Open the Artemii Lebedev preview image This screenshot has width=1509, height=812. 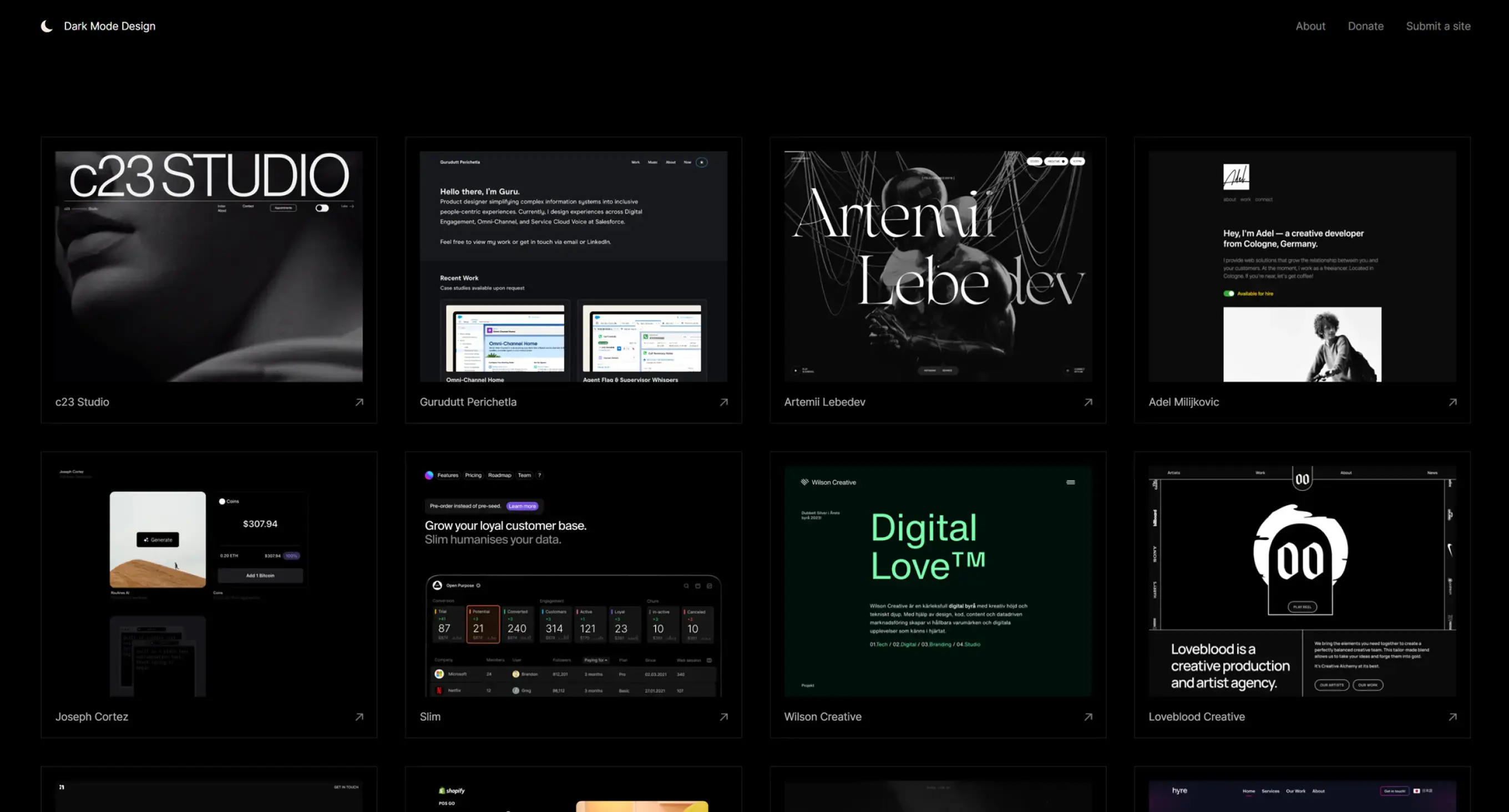tap(937, 267)
